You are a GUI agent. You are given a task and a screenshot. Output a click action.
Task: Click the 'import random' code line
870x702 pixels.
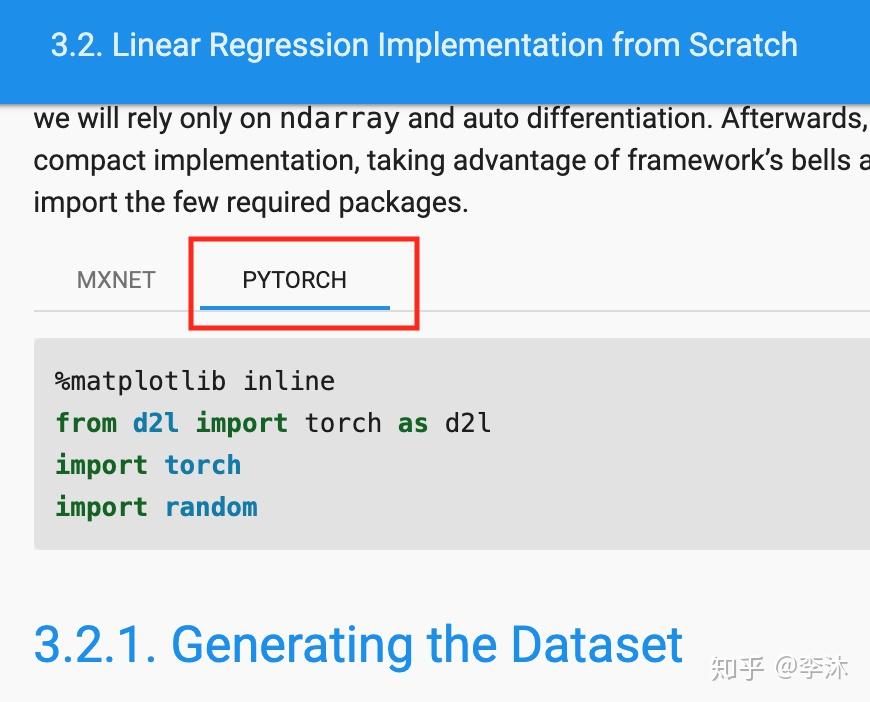156,507
